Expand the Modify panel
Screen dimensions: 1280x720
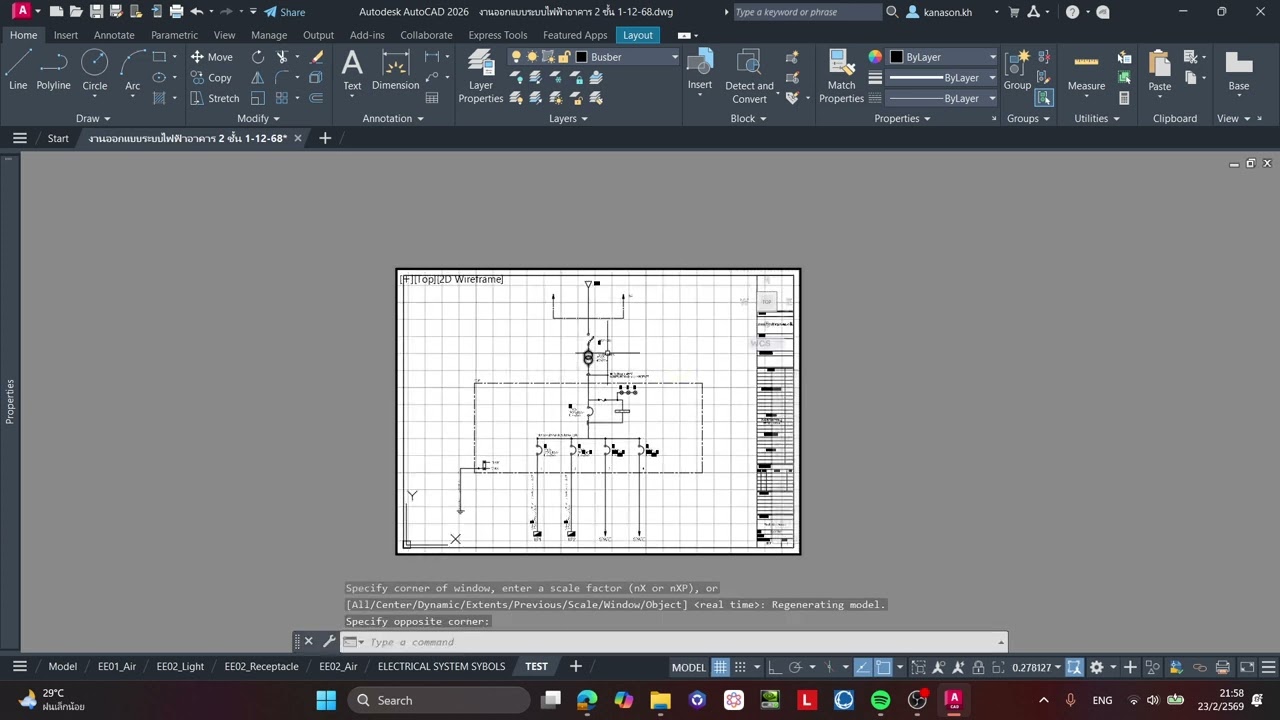click(x=258, y=118)
